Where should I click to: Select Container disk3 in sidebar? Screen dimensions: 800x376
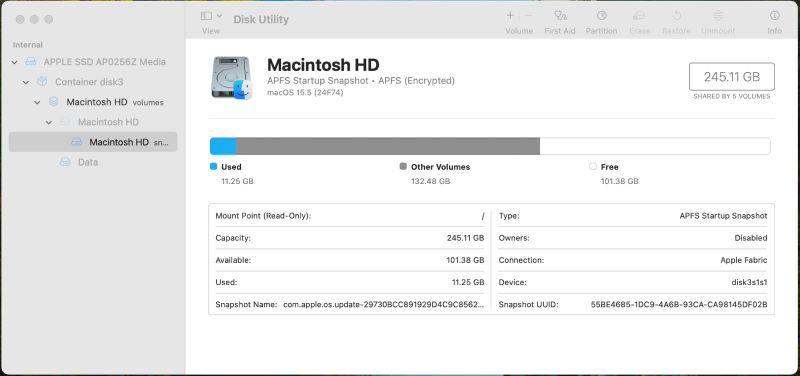(93, 82)
